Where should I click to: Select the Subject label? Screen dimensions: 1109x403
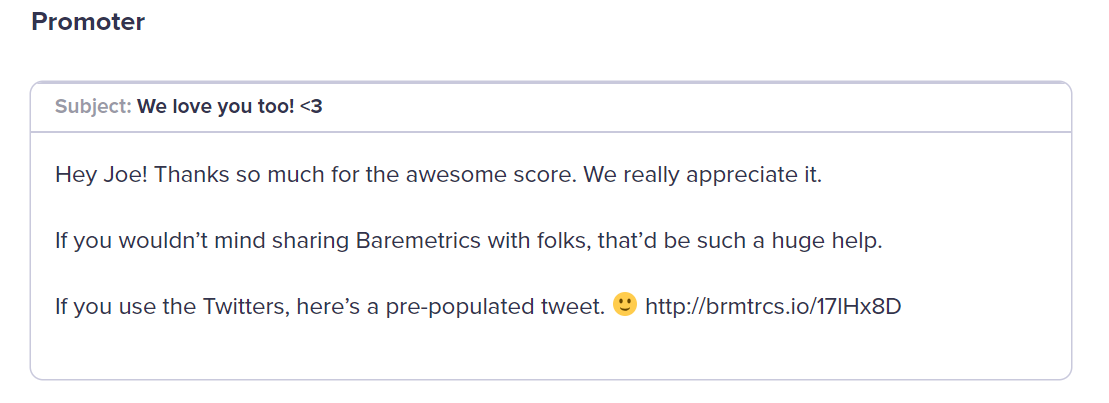pos(93,107)
